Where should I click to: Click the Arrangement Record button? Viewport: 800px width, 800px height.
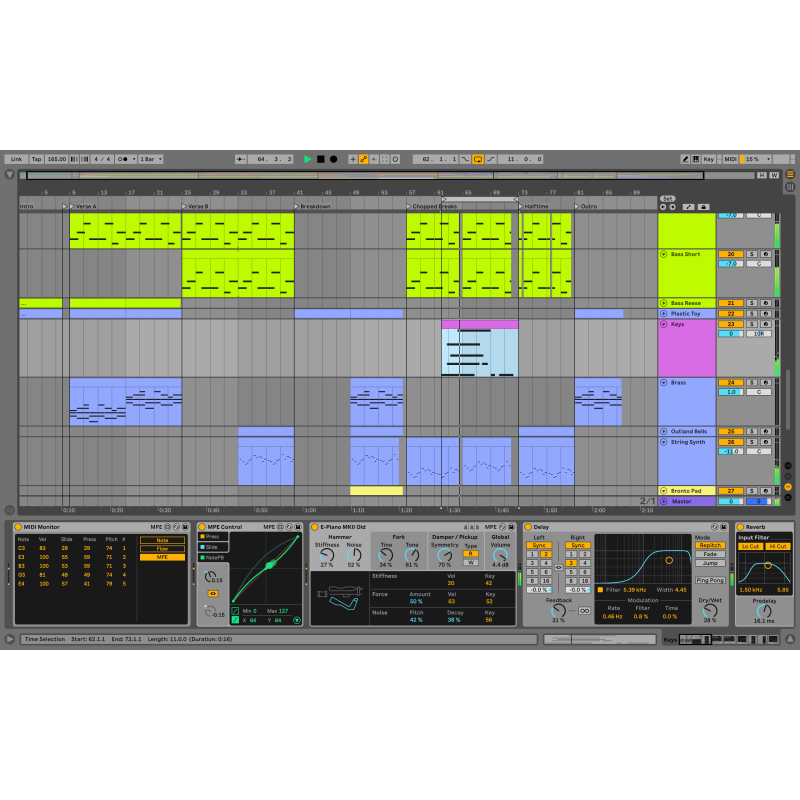coord(333,159)
